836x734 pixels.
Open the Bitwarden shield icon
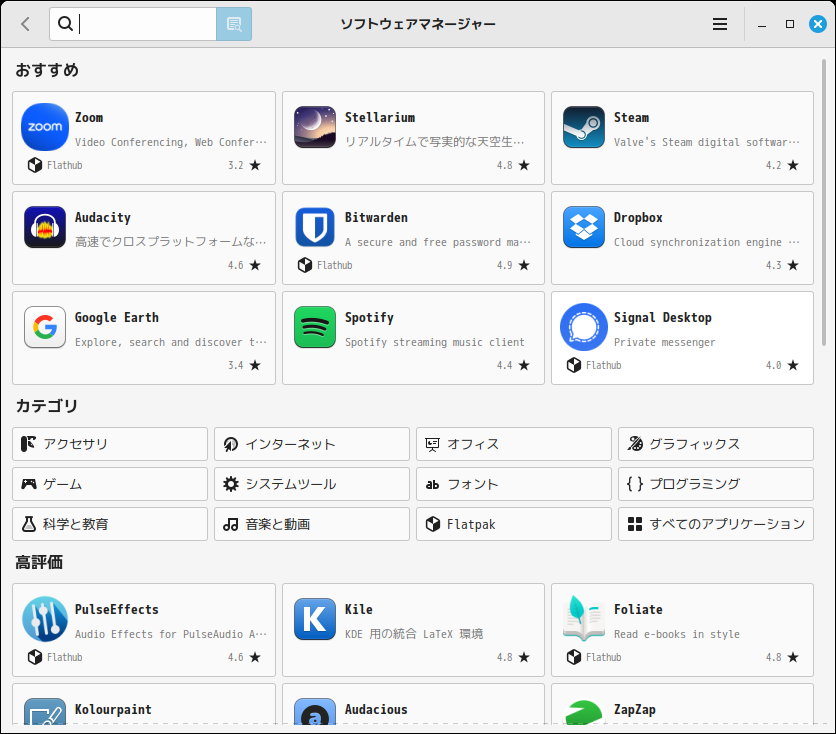(315, 227)
